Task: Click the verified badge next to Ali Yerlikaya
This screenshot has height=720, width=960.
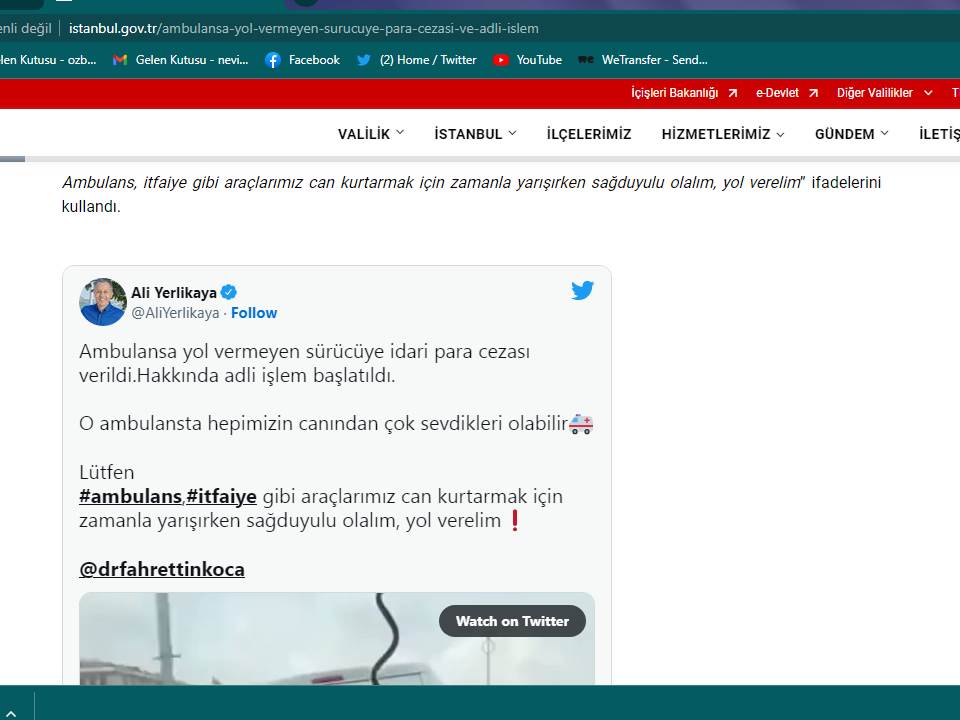Action: [x=228, y=293]
